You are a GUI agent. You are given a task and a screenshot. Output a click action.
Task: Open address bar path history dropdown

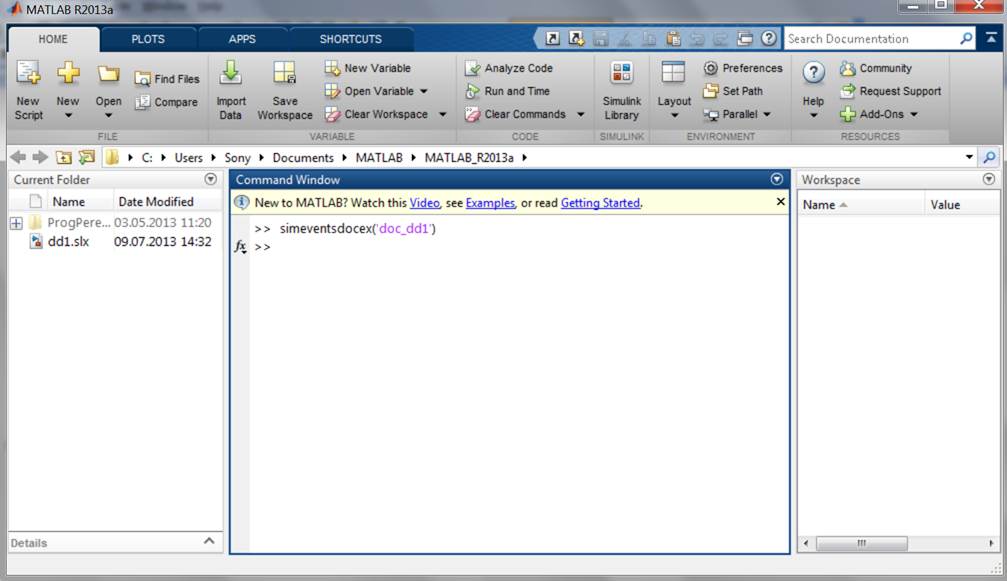point(969,157)
